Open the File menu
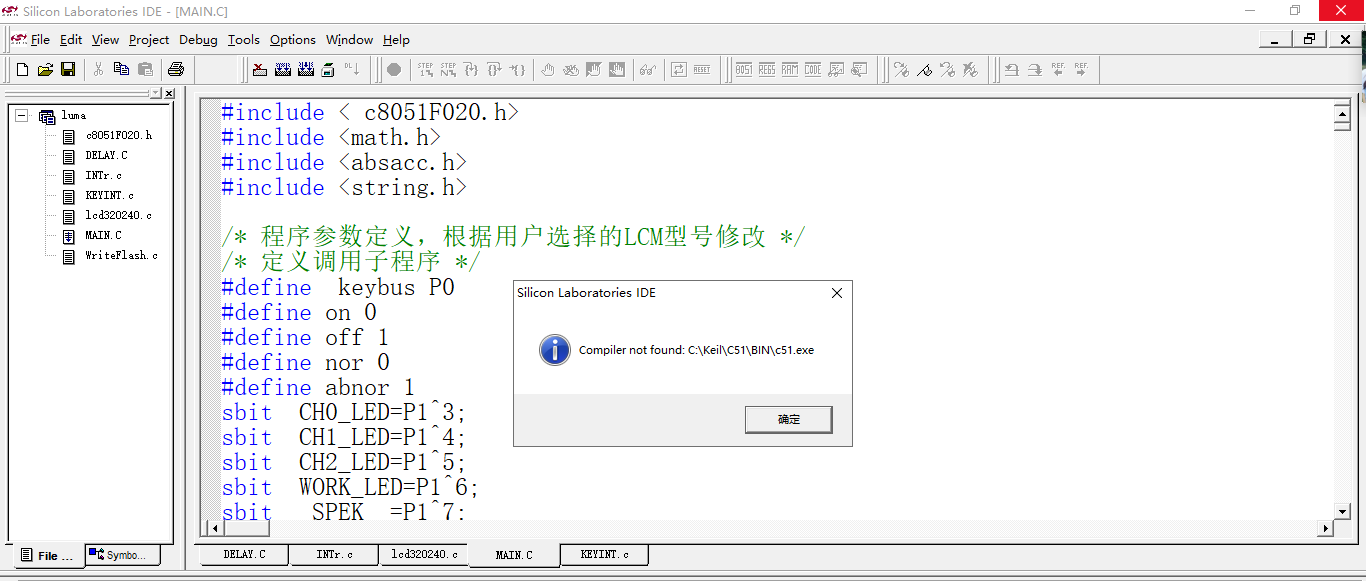 tap(40, 40)
